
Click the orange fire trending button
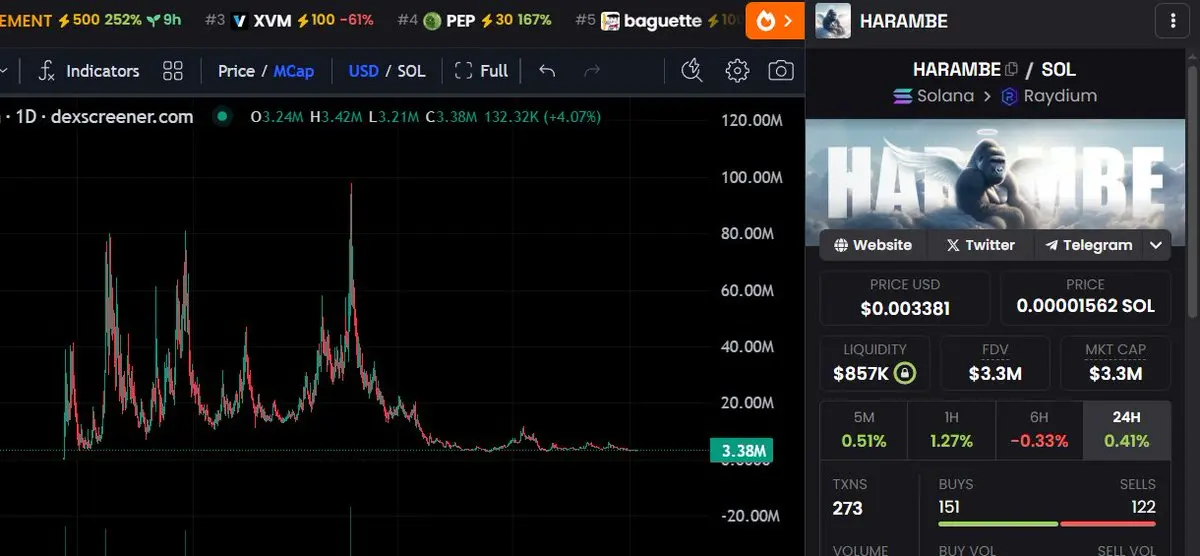pyautogui.click(x=775, y=21)
